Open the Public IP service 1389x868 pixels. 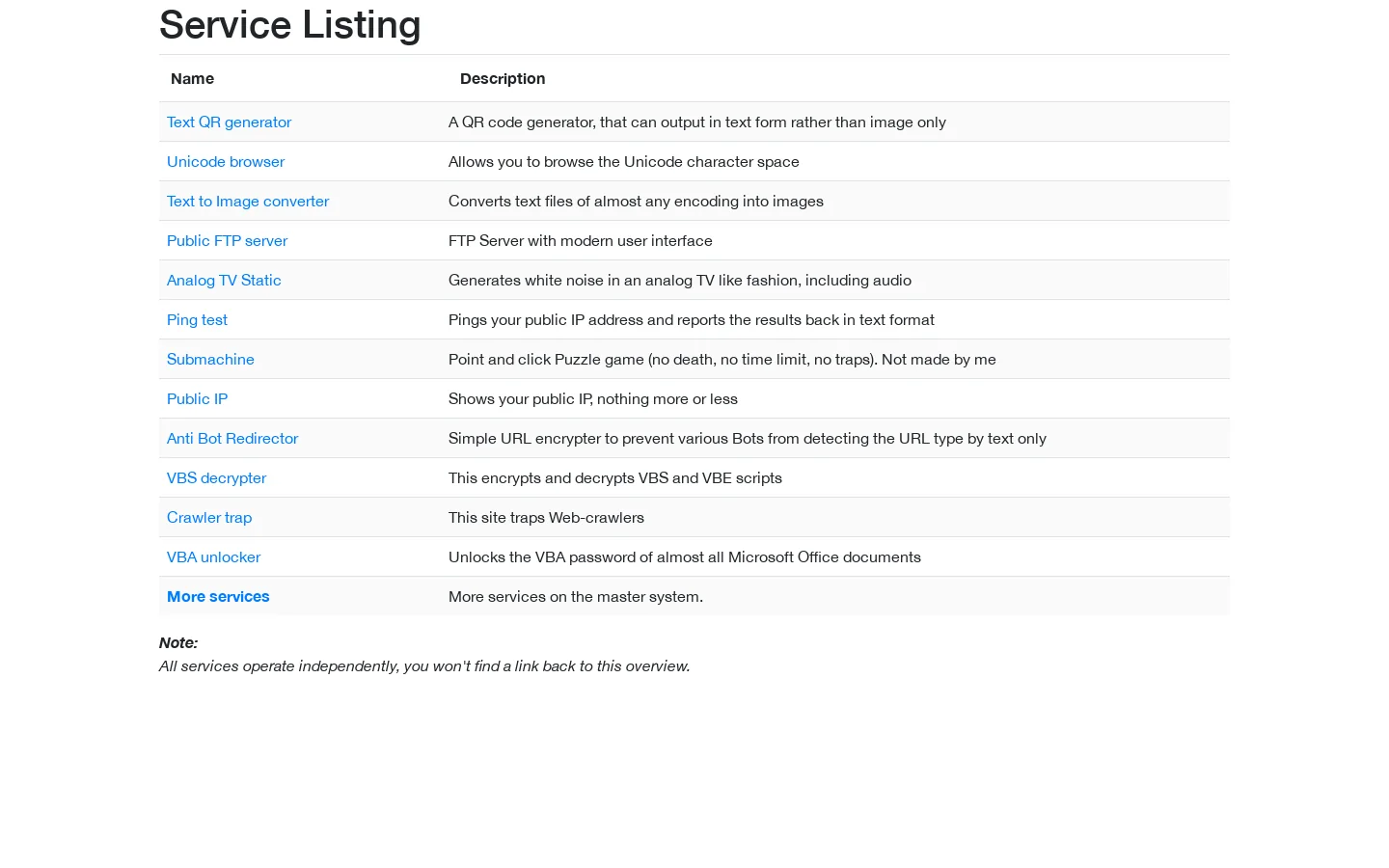[197, 399]
